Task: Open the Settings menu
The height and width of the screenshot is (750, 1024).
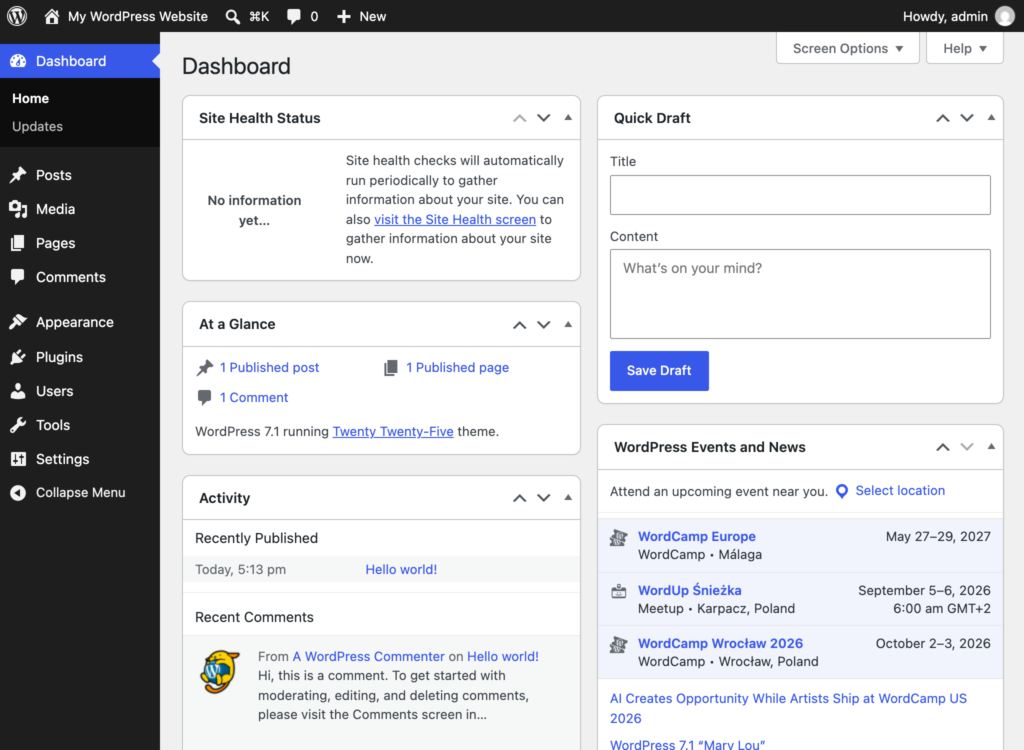Action: tap(80, 459)
